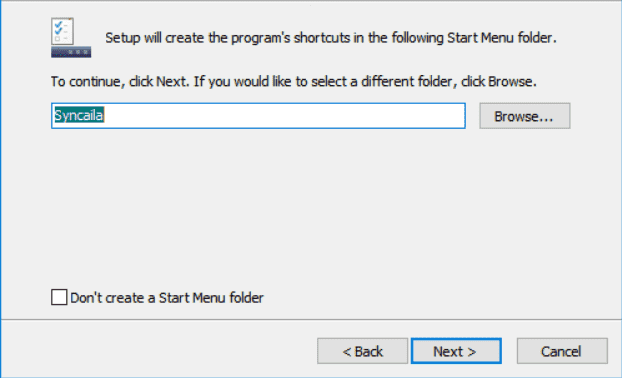Proceed by clicking Next >

point(456,351)
